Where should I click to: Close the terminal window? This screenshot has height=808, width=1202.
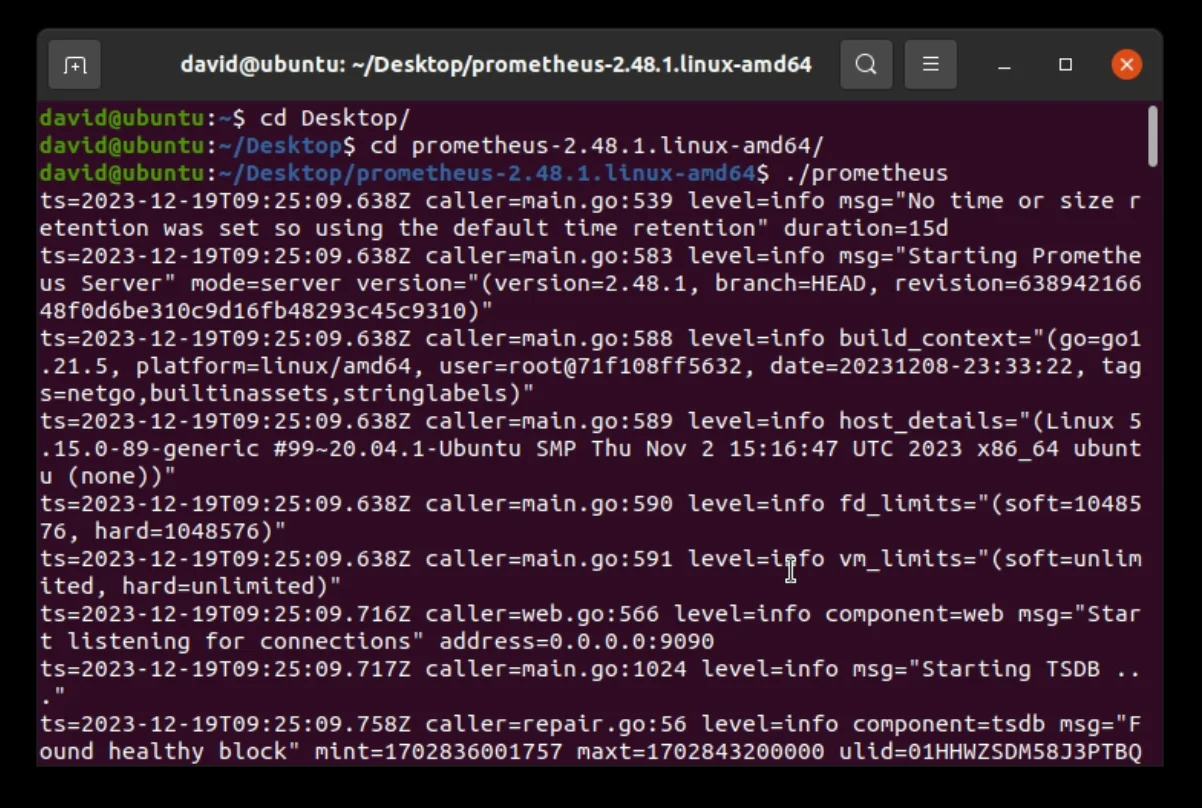tap(1126, 65)
